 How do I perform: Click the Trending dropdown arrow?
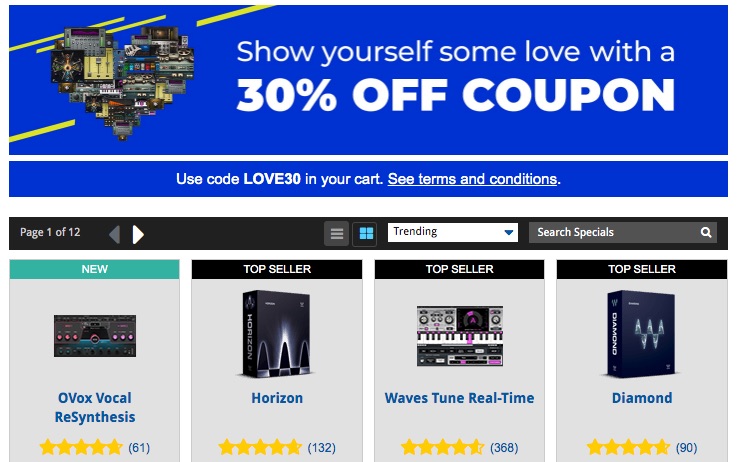coord(509,232)
